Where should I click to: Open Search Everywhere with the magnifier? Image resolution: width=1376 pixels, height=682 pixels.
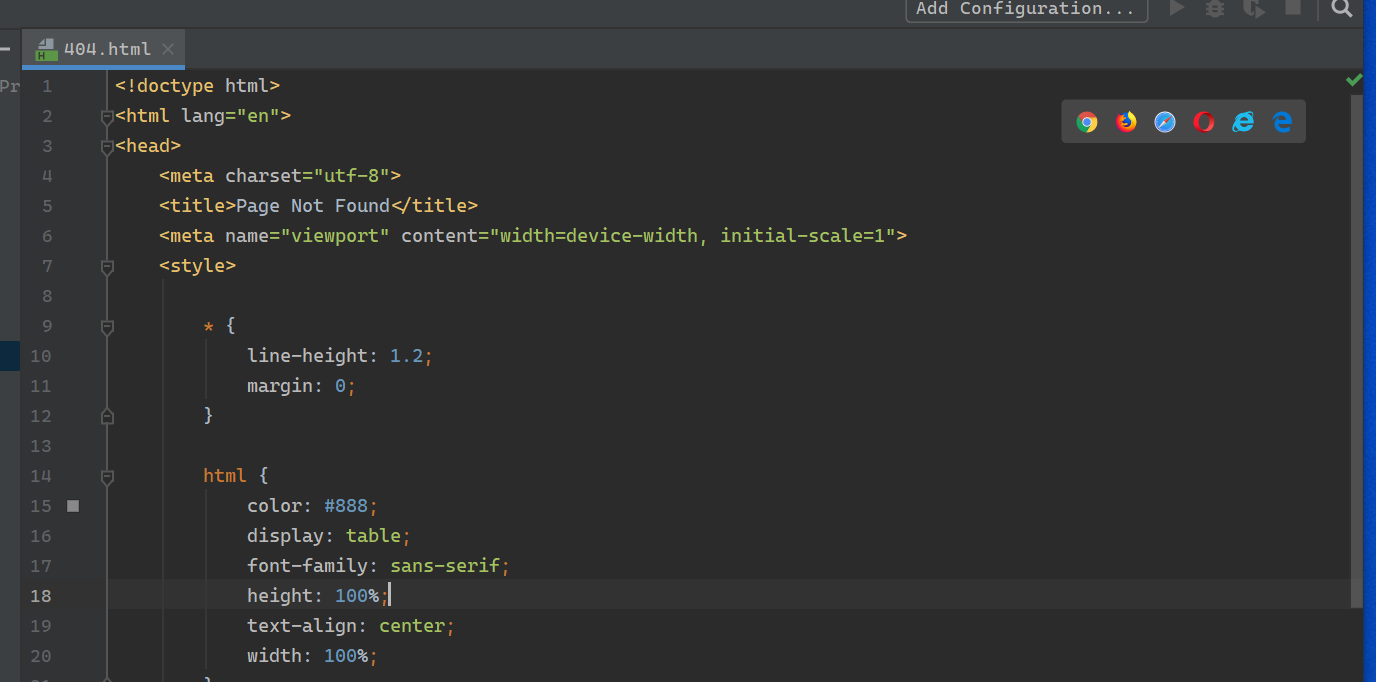point(1341,9)
